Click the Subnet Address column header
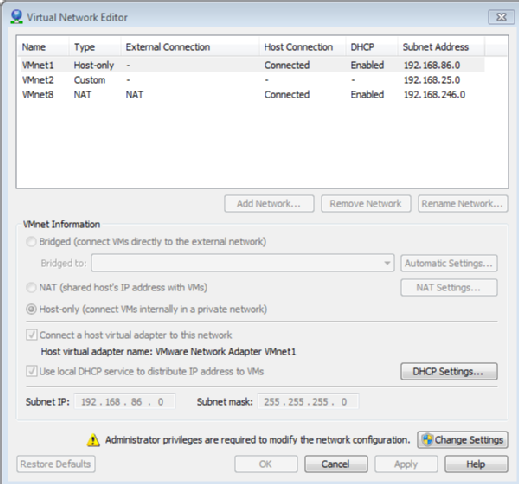 coord(441,47)
